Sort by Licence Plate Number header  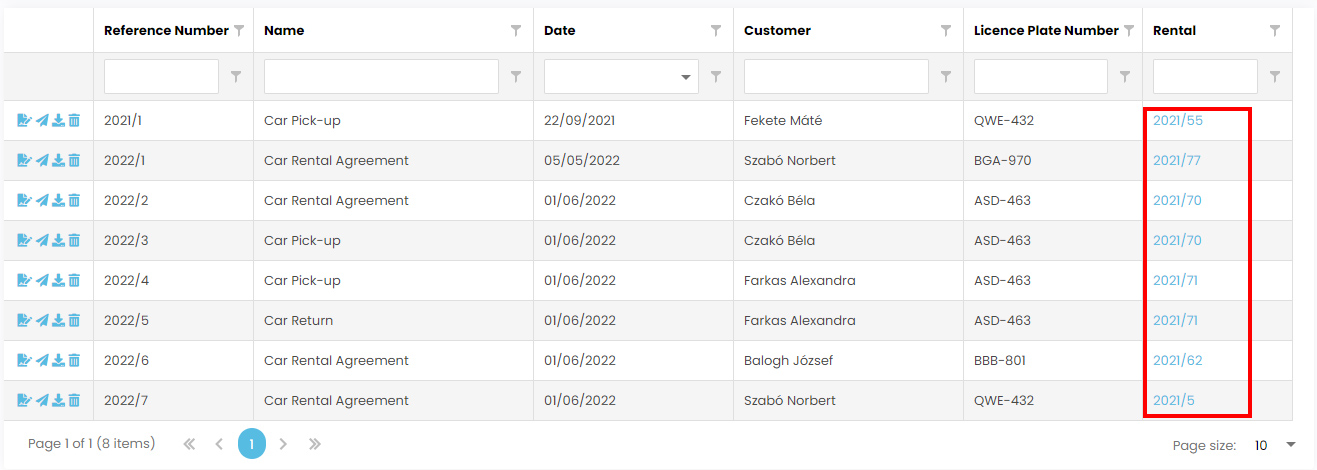(1046, 31)
